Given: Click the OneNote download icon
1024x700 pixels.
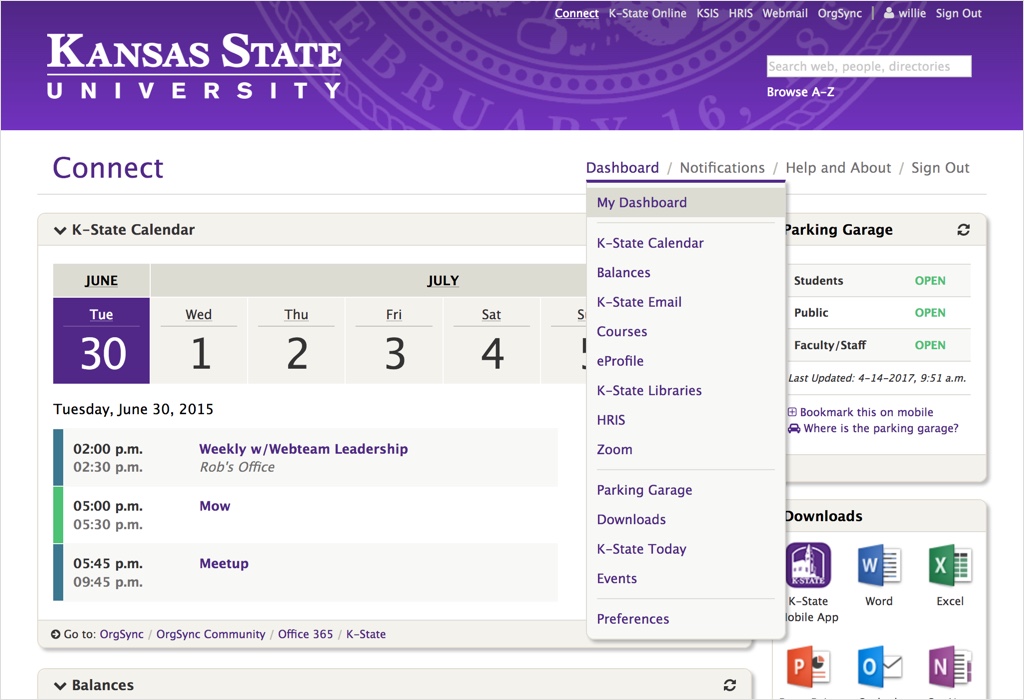Looking at the screenshot, I should coord(950,667).
